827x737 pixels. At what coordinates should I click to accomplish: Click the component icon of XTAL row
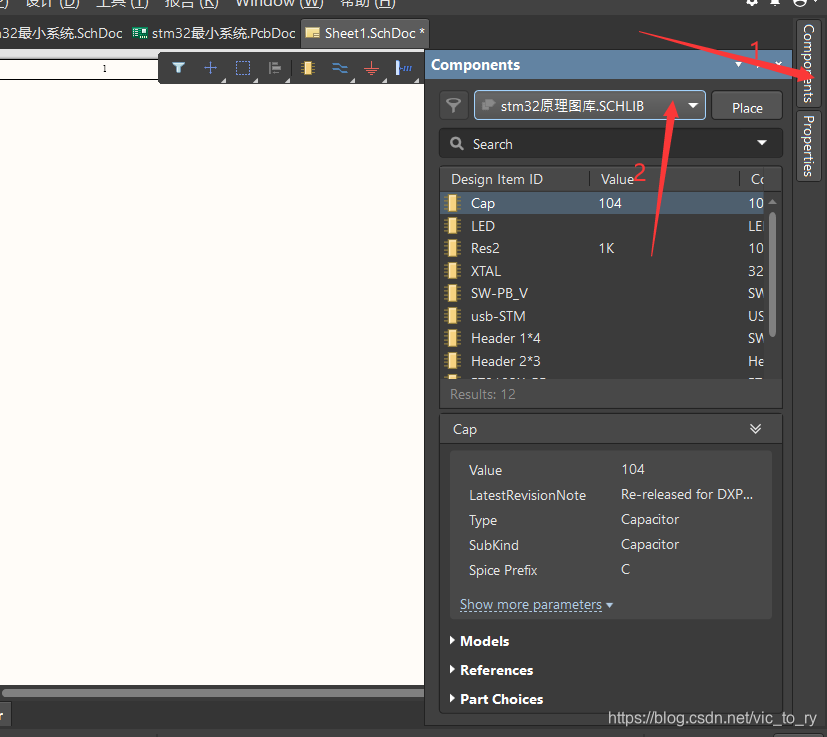tap(453, 271)
